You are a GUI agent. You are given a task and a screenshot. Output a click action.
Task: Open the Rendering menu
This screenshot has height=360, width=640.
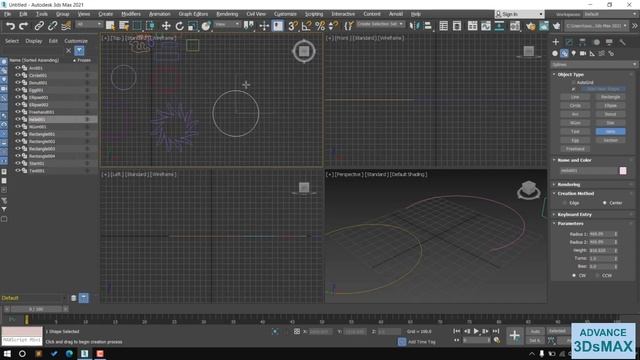coord(227,14)
